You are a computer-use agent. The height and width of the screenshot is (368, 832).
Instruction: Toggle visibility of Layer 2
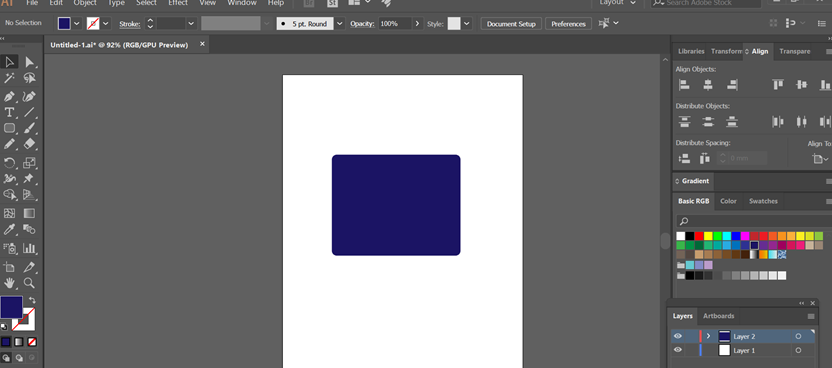tap(678, 336)
